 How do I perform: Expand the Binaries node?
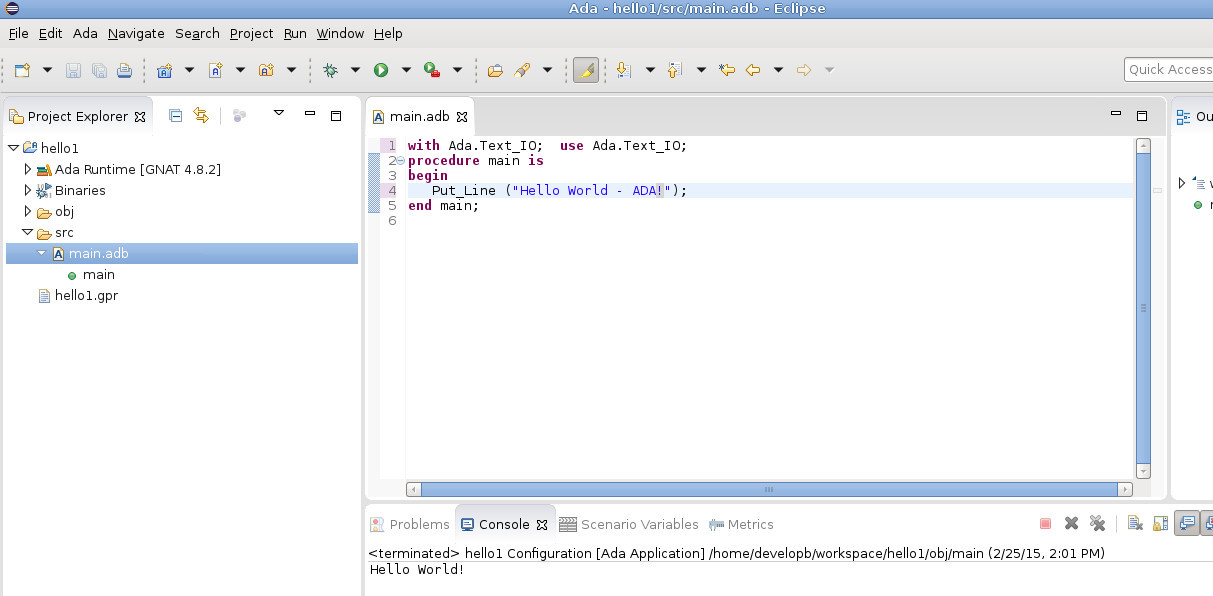click(28, 190)
